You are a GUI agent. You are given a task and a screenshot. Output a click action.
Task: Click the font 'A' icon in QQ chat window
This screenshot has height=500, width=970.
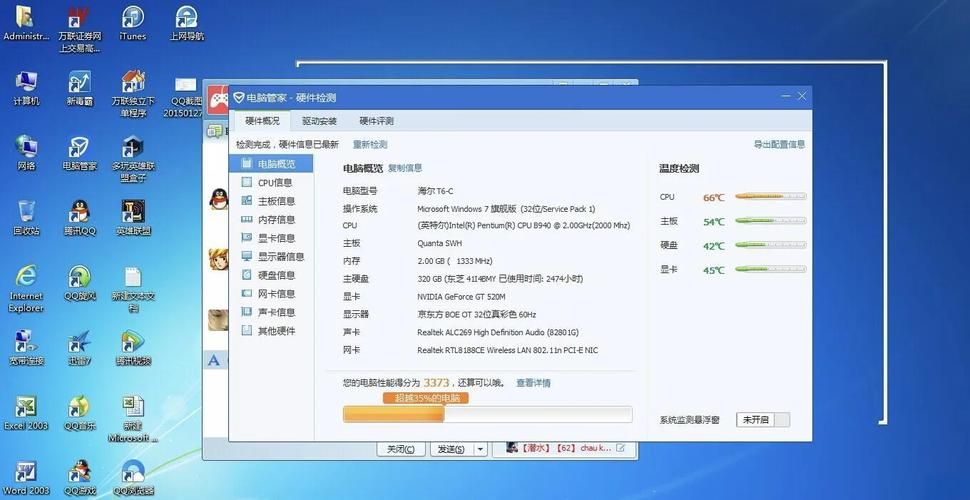(214, 361)
